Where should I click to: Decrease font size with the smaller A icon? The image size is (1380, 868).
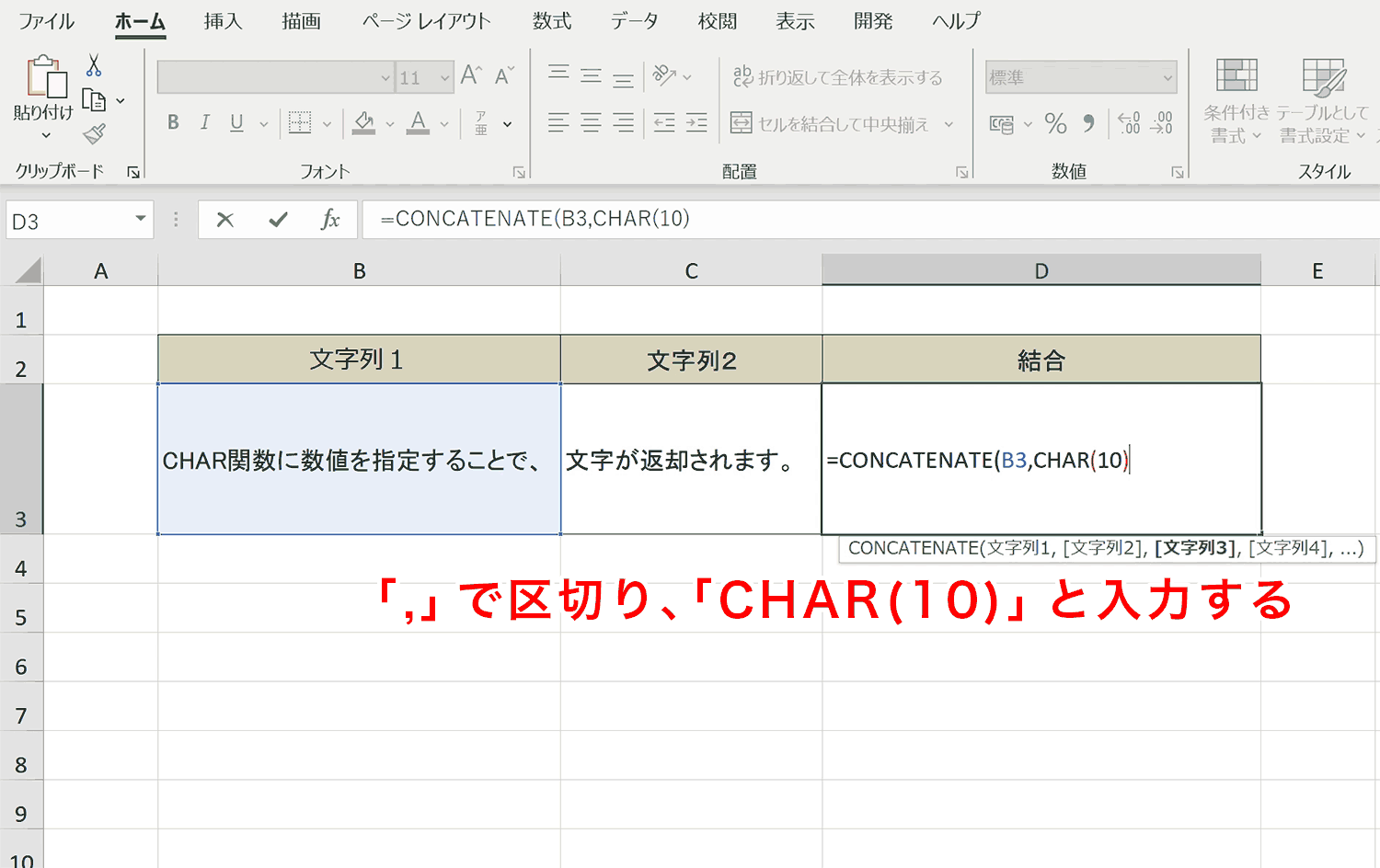[504, 75]
